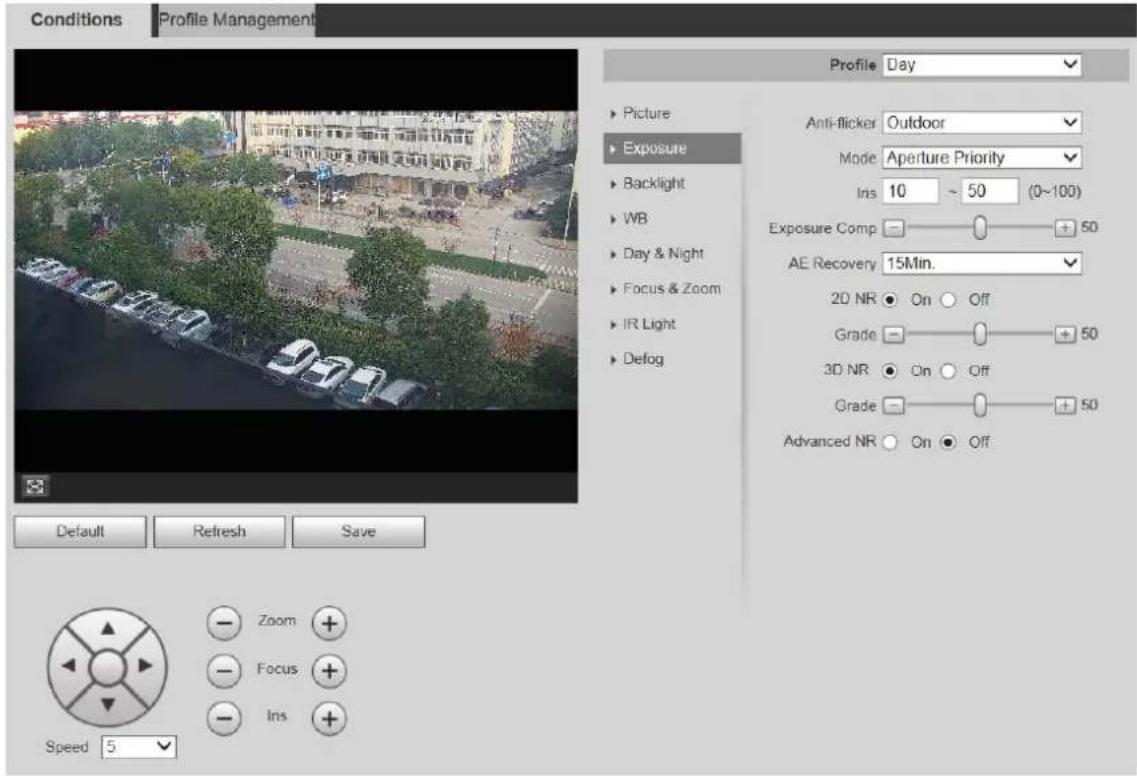Click the 3D NR Grade slider handle
Screen dimensions: 1137x776
point(980,405)
